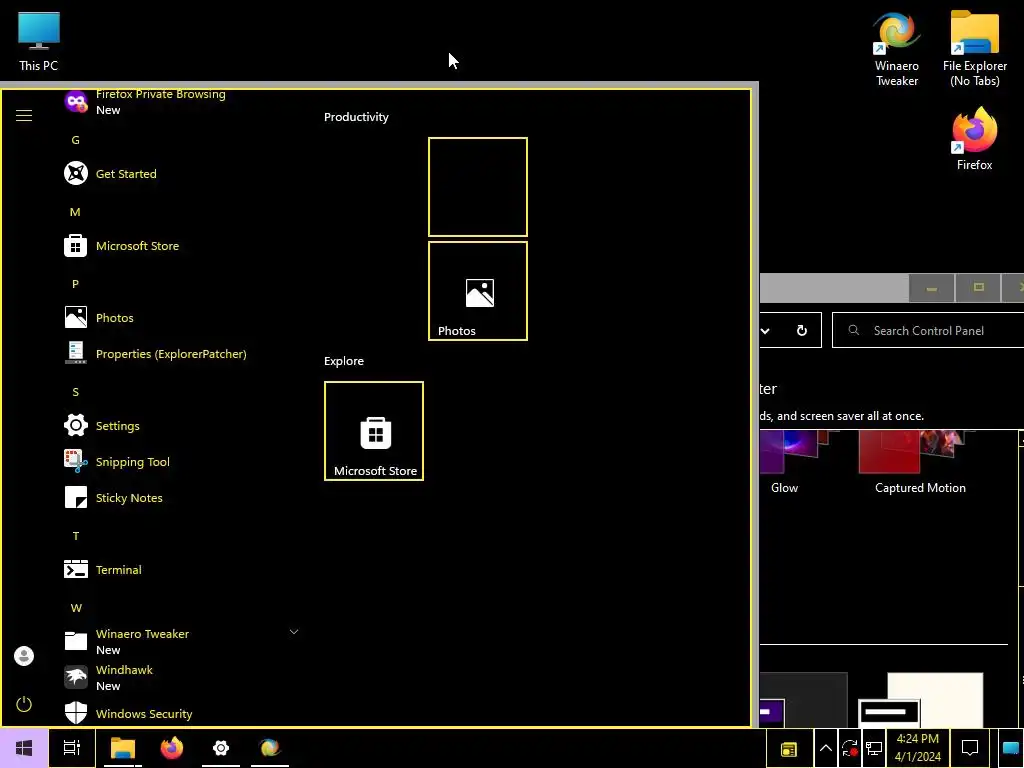Viewport: 1024px width, 768px height.
Task: Click the Power button in Start
Action: coord(24,704)
